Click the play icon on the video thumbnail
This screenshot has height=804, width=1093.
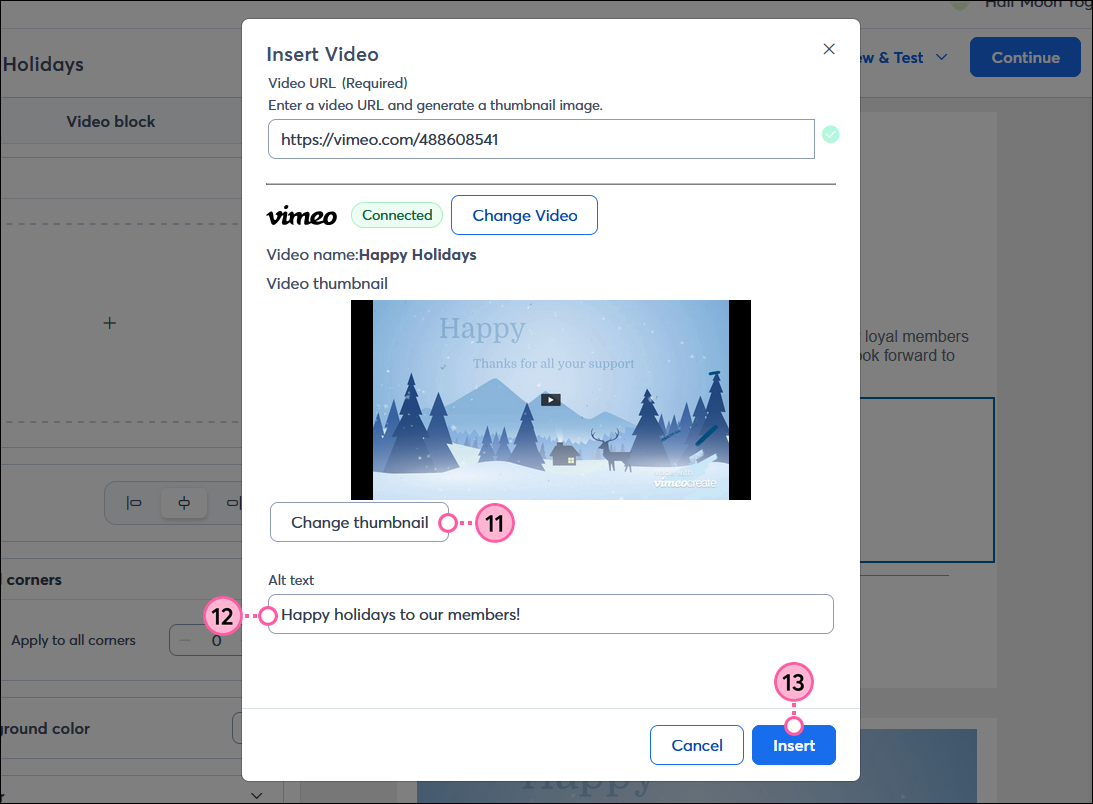(x=550, y=399)
